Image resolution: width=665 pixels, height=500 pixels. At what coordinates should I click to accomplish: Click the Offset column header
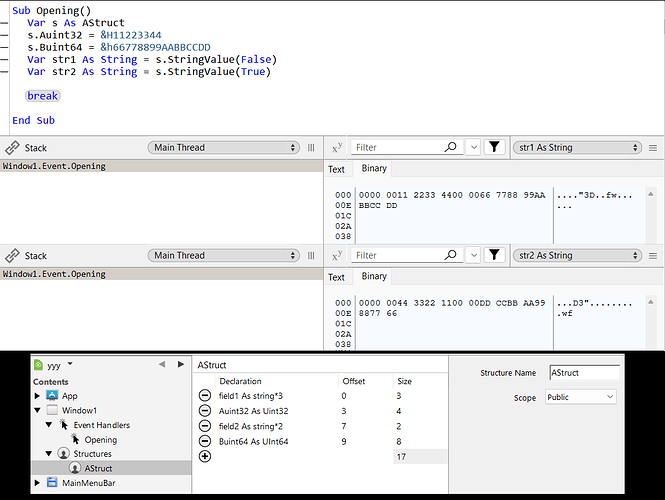353,381
